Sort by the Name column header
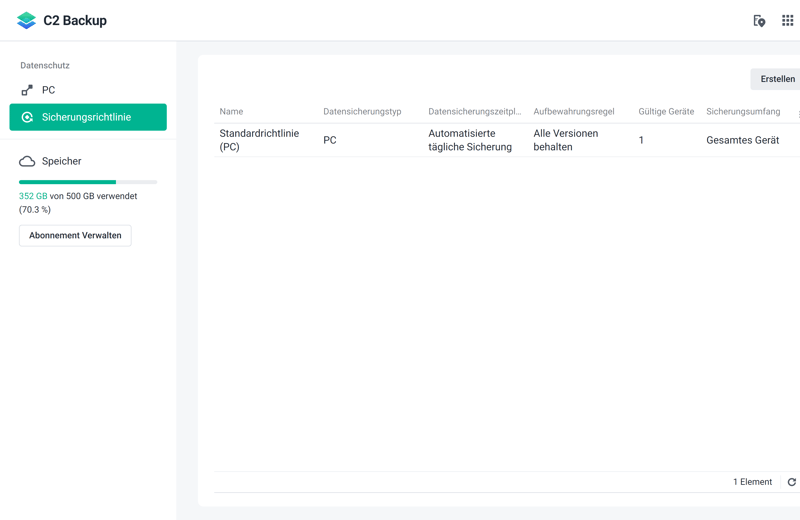 pos(231,112)
